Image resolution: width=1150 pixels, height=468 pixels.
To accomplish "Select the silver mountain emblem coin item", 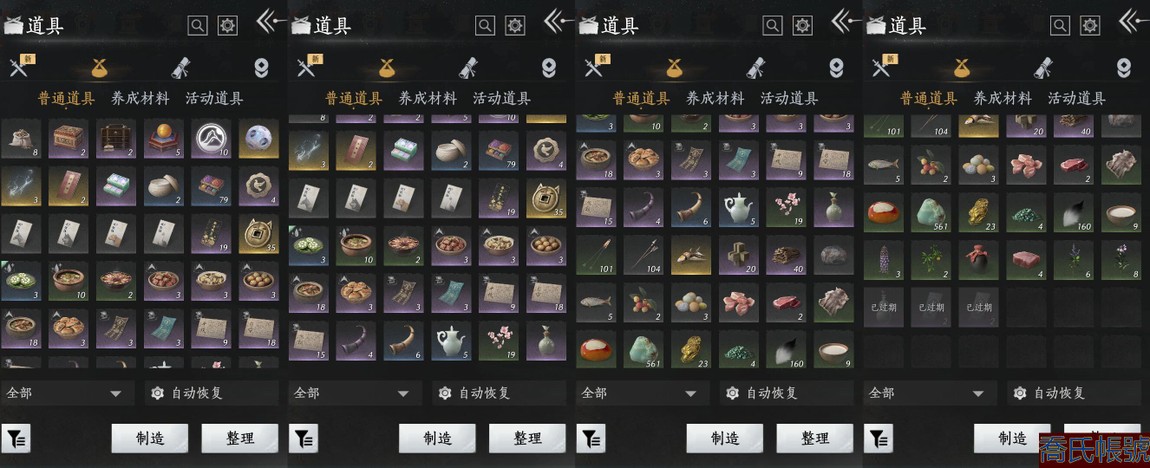I will (211, 139).
